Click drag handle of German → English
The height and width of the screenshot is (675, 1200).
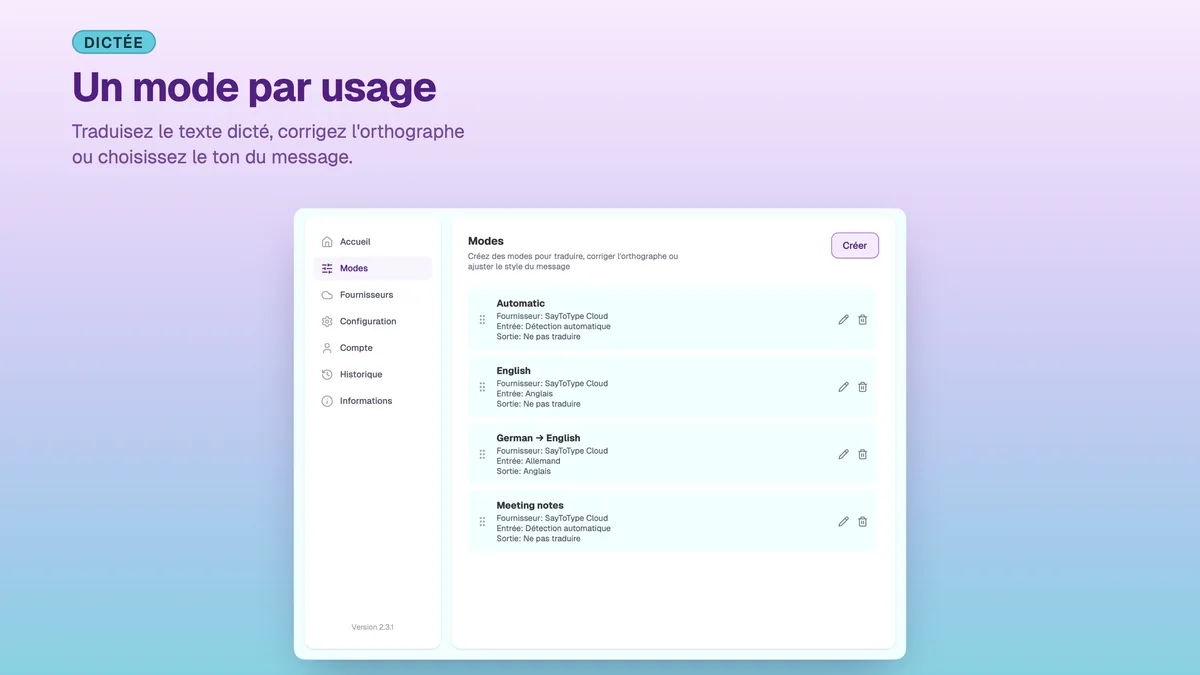pyautogui.click(x=482, y=454)
